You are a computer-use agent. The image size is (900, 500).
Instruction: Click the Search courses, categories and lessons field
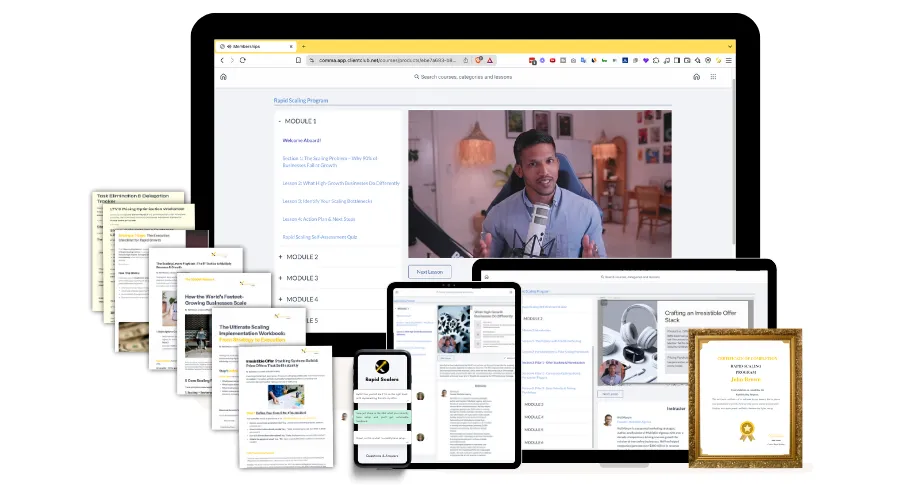463,77
